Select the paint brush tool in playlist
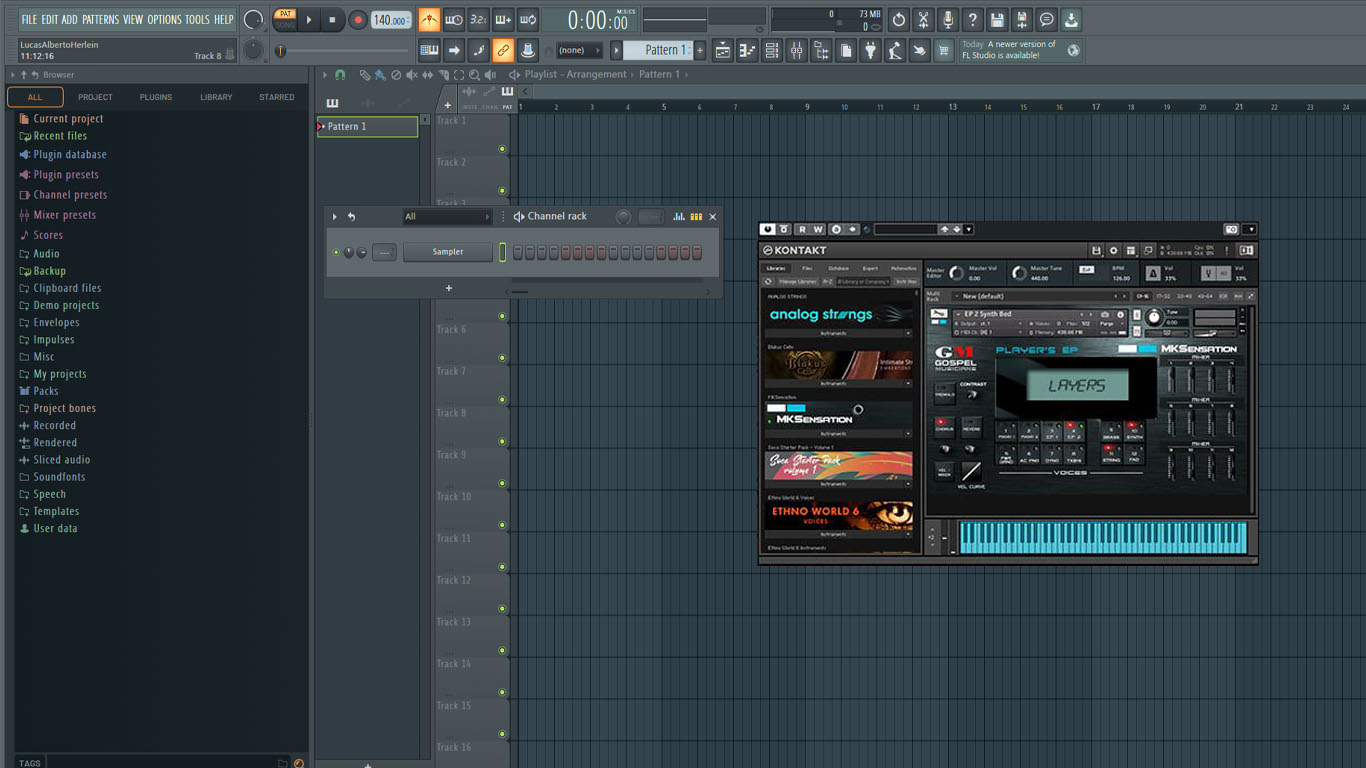Image resolution: width=1366 pixels, height=768 pixels. click(x=380, y=75)
